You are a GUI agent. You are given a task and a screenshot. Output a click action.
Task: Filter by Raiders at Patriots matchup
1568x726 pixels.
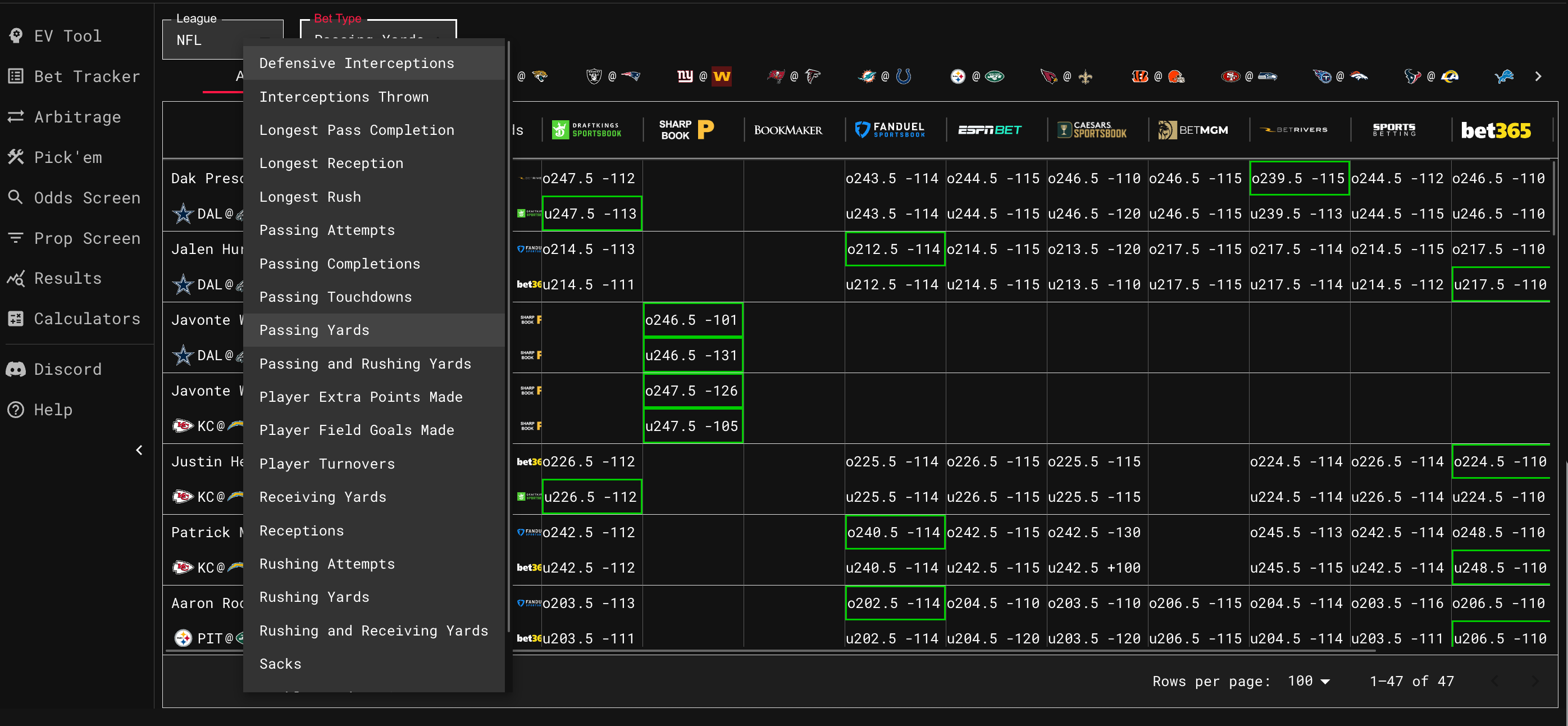(x=612, y=76)
